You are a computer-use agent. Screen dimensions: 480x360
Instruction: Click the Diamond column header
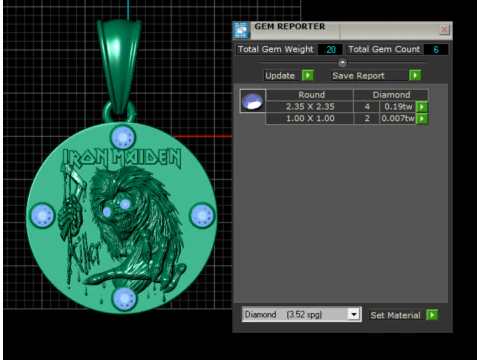(x=391, y=95)
